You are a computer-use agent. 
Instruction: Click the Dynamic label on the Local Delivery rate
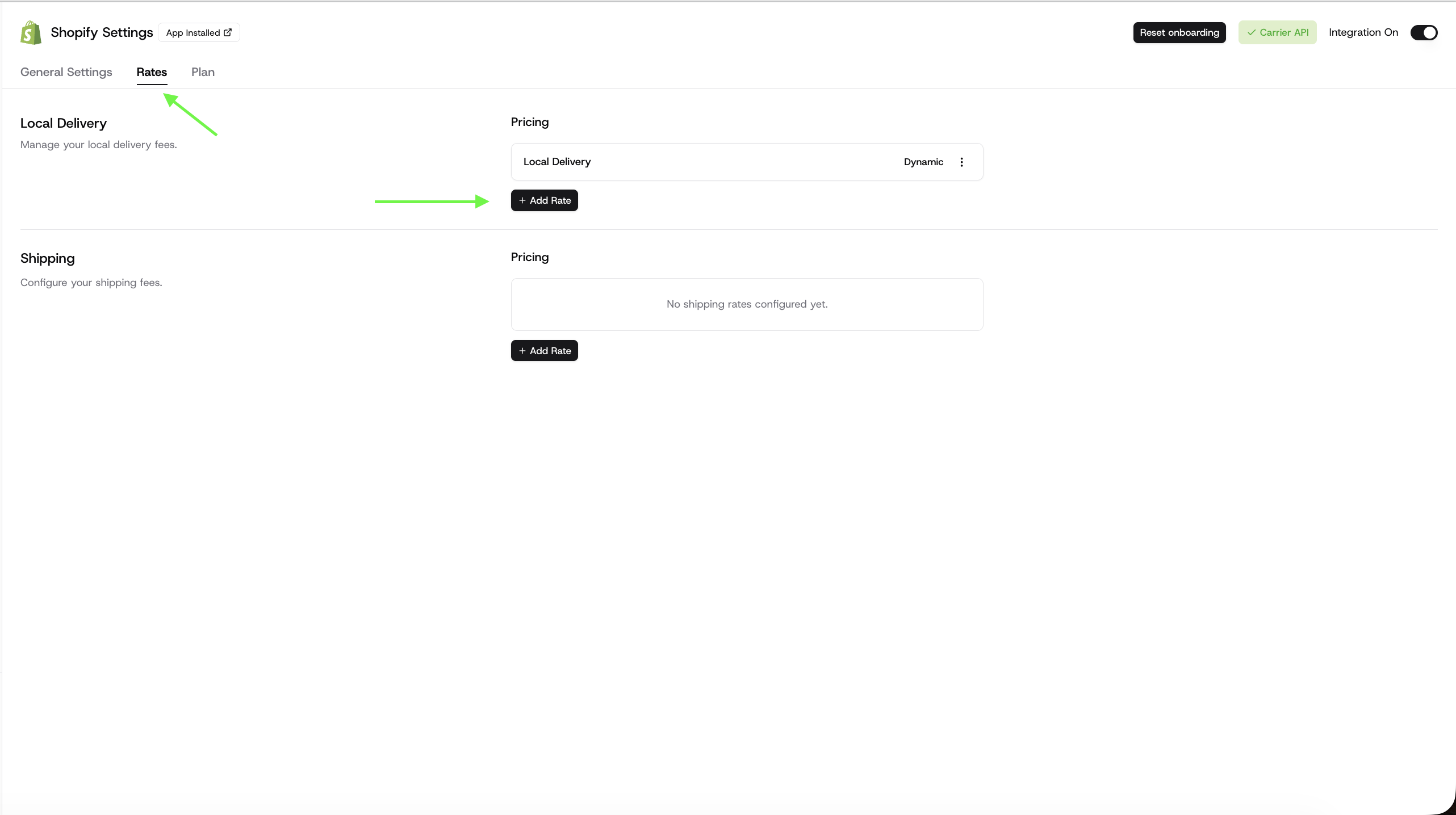(x=923, y=162)
